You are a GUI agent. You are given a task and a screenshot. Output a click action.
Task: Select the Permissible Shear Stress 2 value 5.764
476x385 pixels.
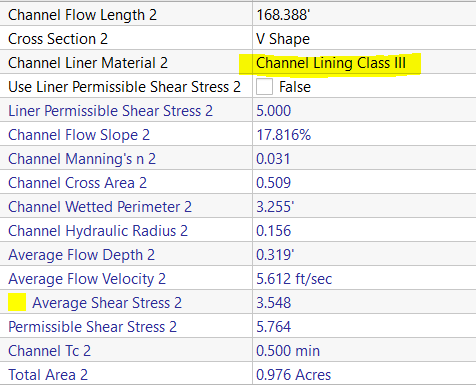(274, 327)
